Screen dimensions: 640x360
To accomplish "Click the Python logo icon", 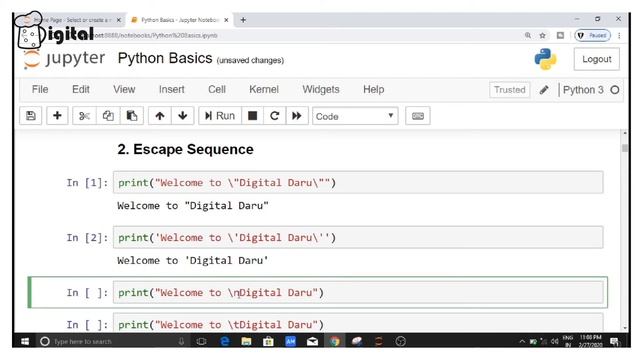I will [545, 59].
